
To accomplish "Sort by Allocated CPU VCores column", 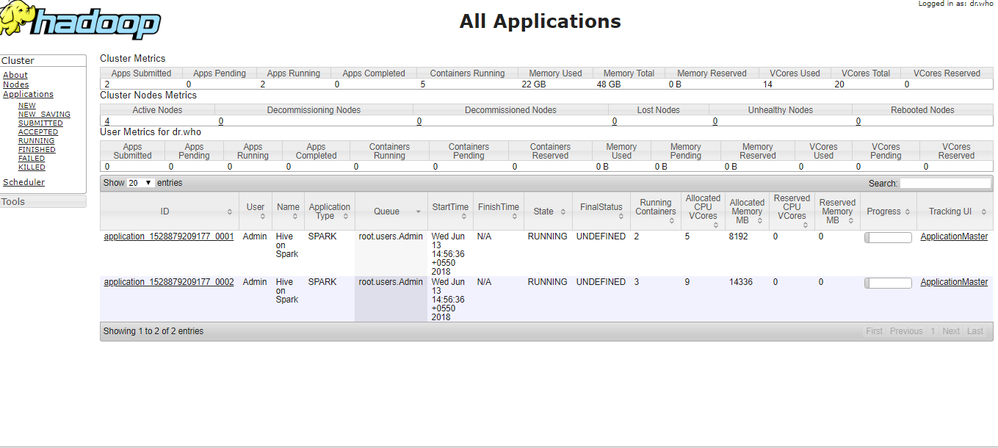I will (x=703, y=211).
